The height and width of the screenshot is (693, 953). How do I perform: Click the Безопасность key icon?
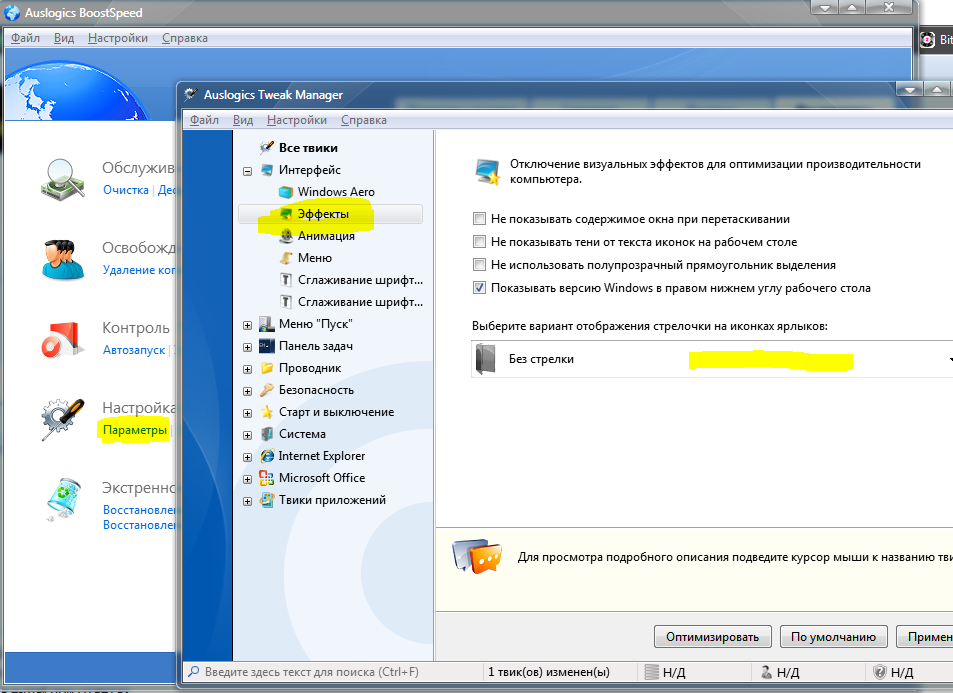[x=267, y=390]
